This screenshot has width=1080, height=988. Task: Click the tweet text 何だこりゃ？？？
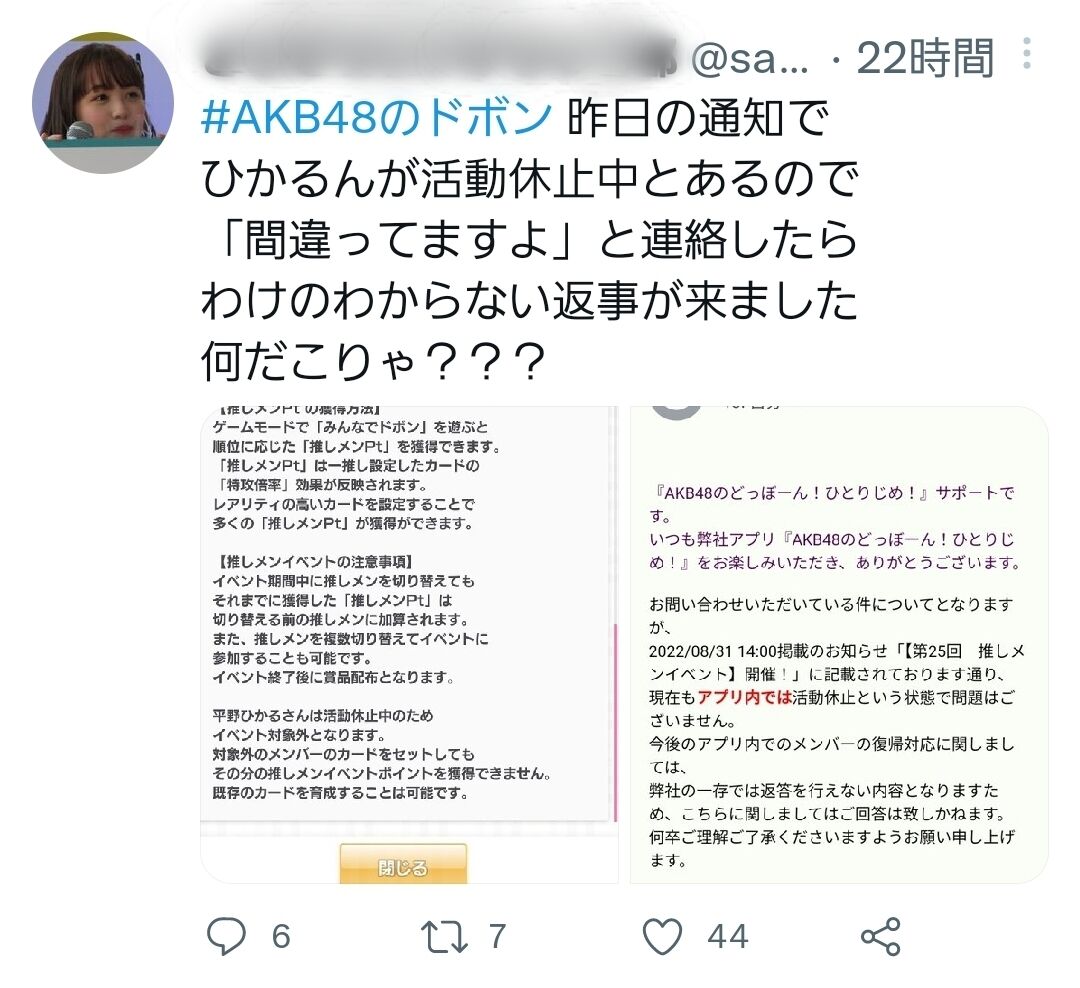[373, 361]
